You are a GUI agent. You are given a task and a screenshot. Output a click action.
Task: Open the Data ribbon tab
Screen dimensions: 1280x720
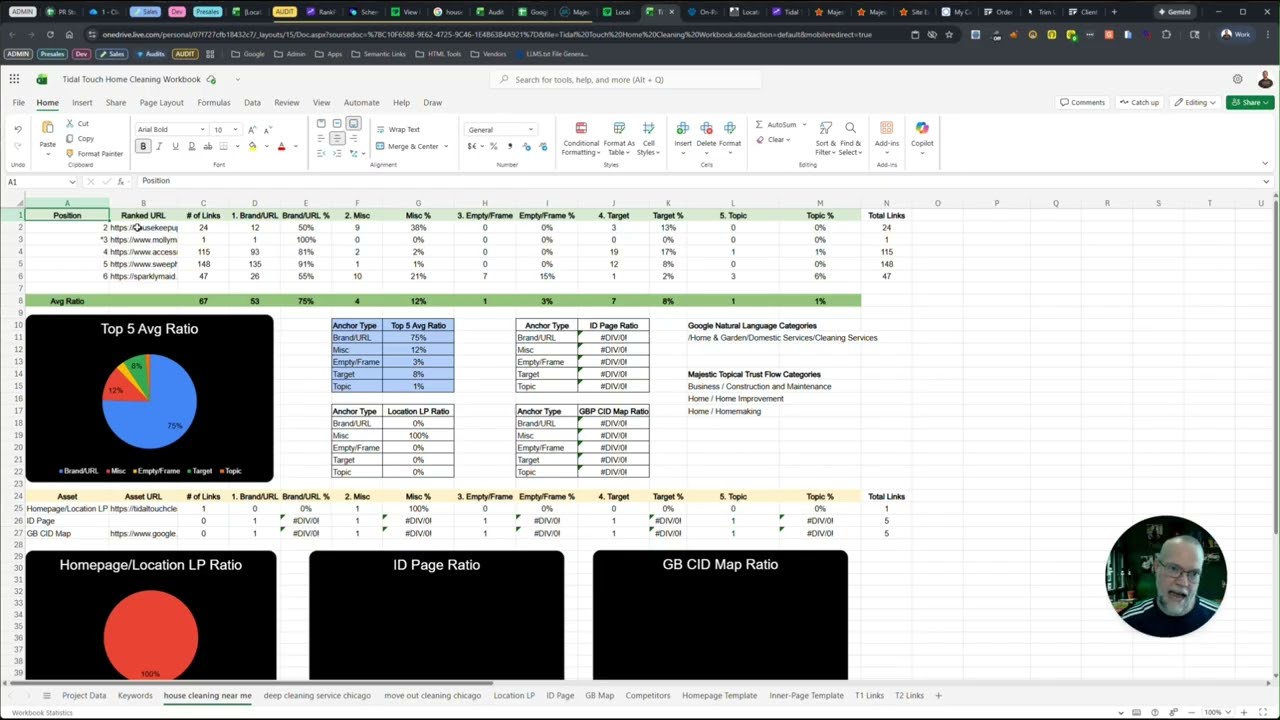(x=252, y=102)
